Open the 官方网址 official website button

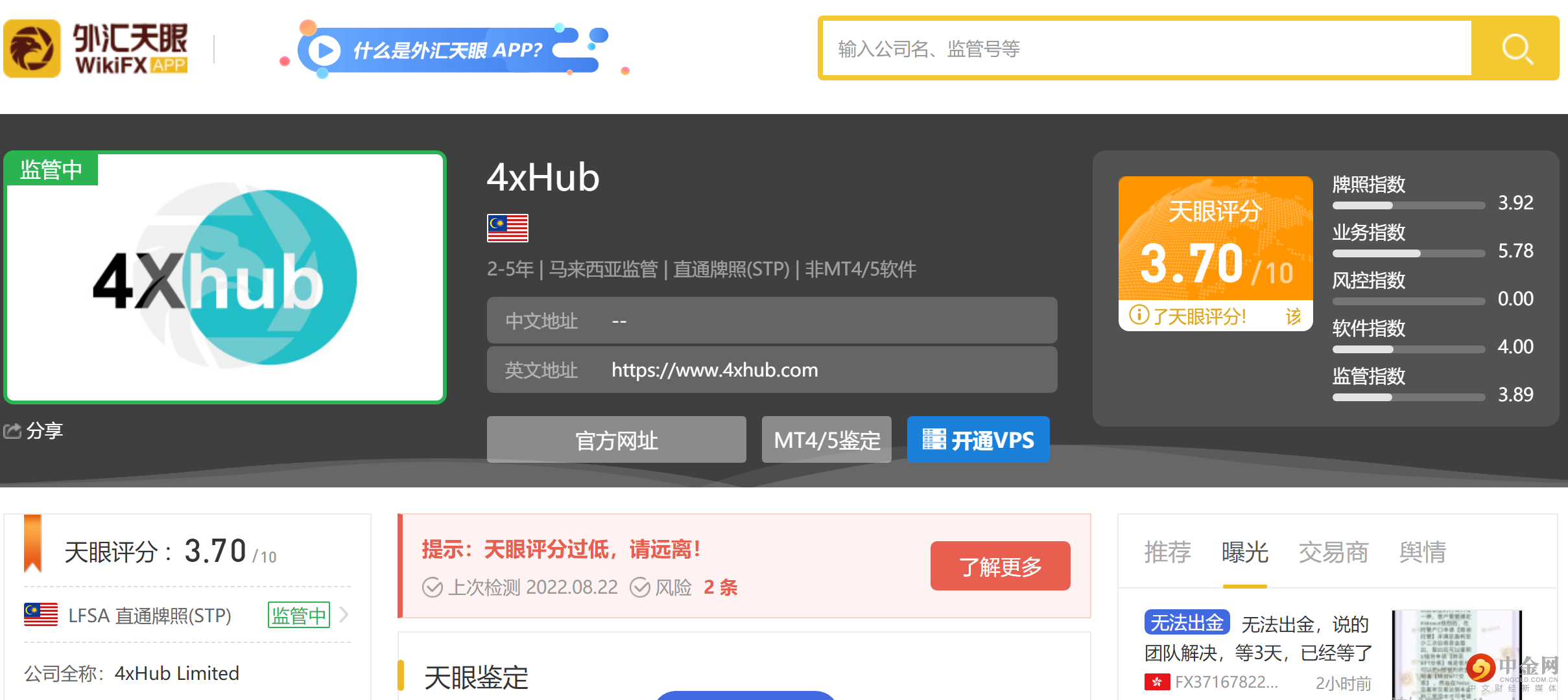point(616,440)
